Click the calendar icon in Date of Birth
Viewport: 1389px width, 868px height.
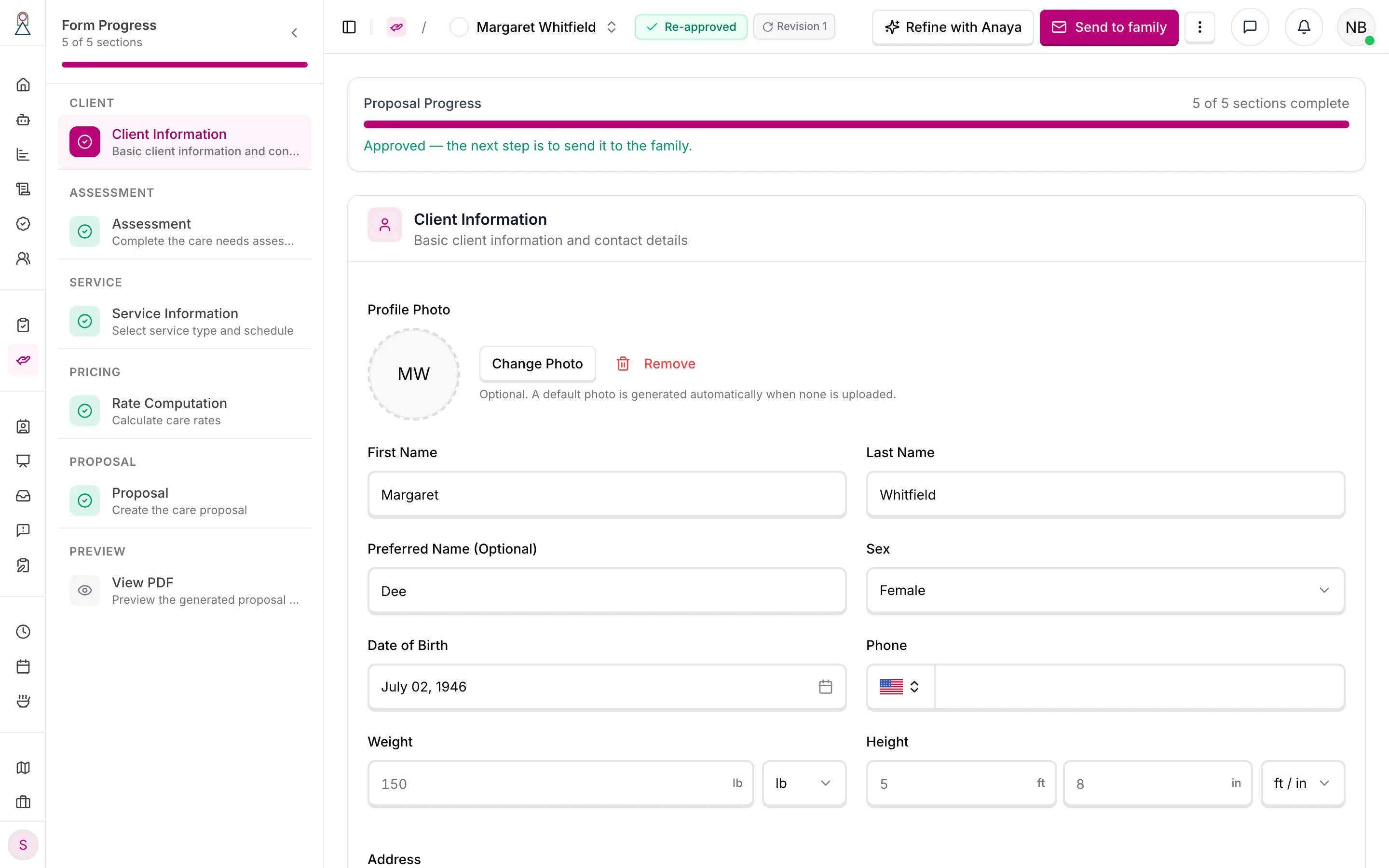click(x=825, y=687)
